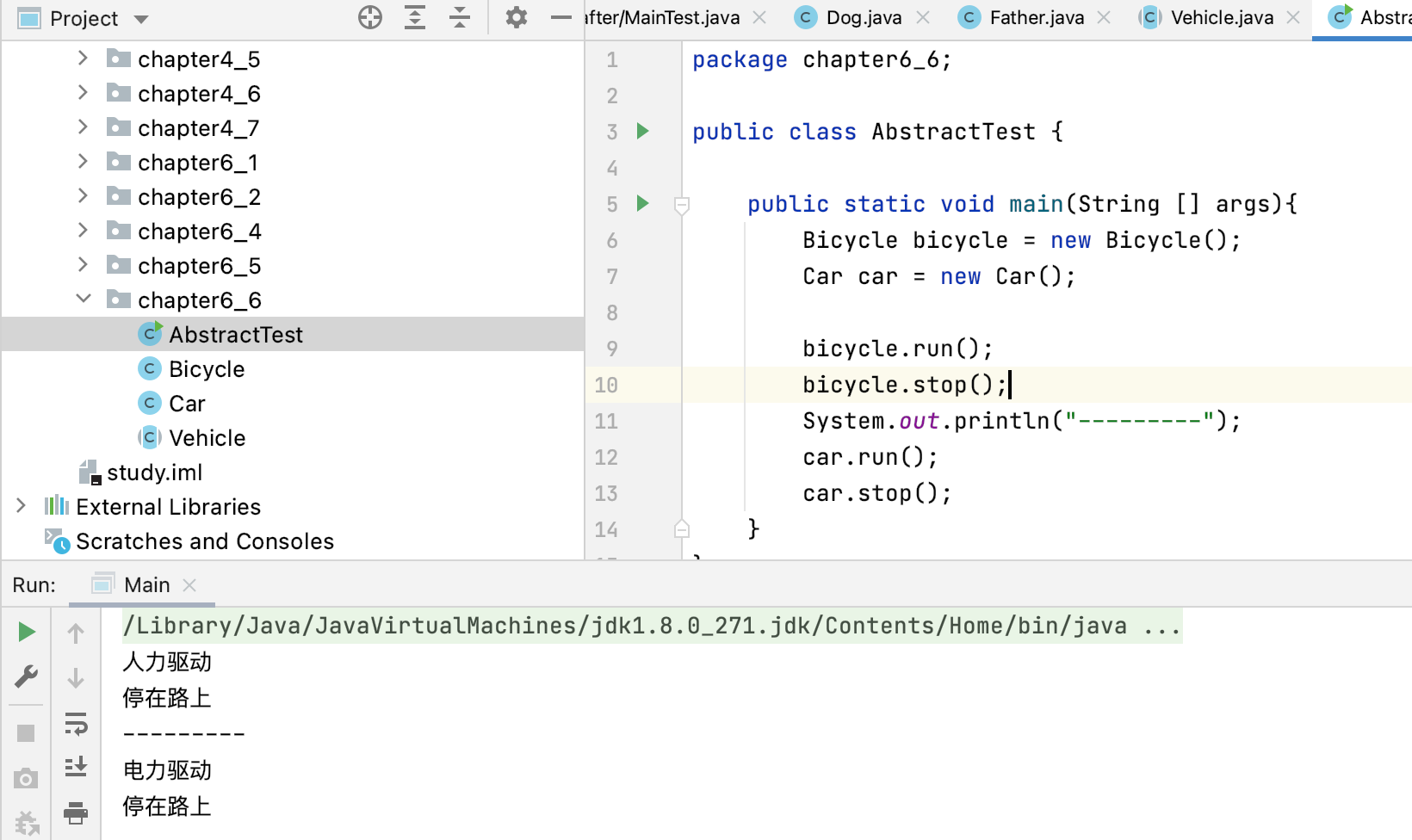Click fold end marker on line 14

click(x=682, y=528)
